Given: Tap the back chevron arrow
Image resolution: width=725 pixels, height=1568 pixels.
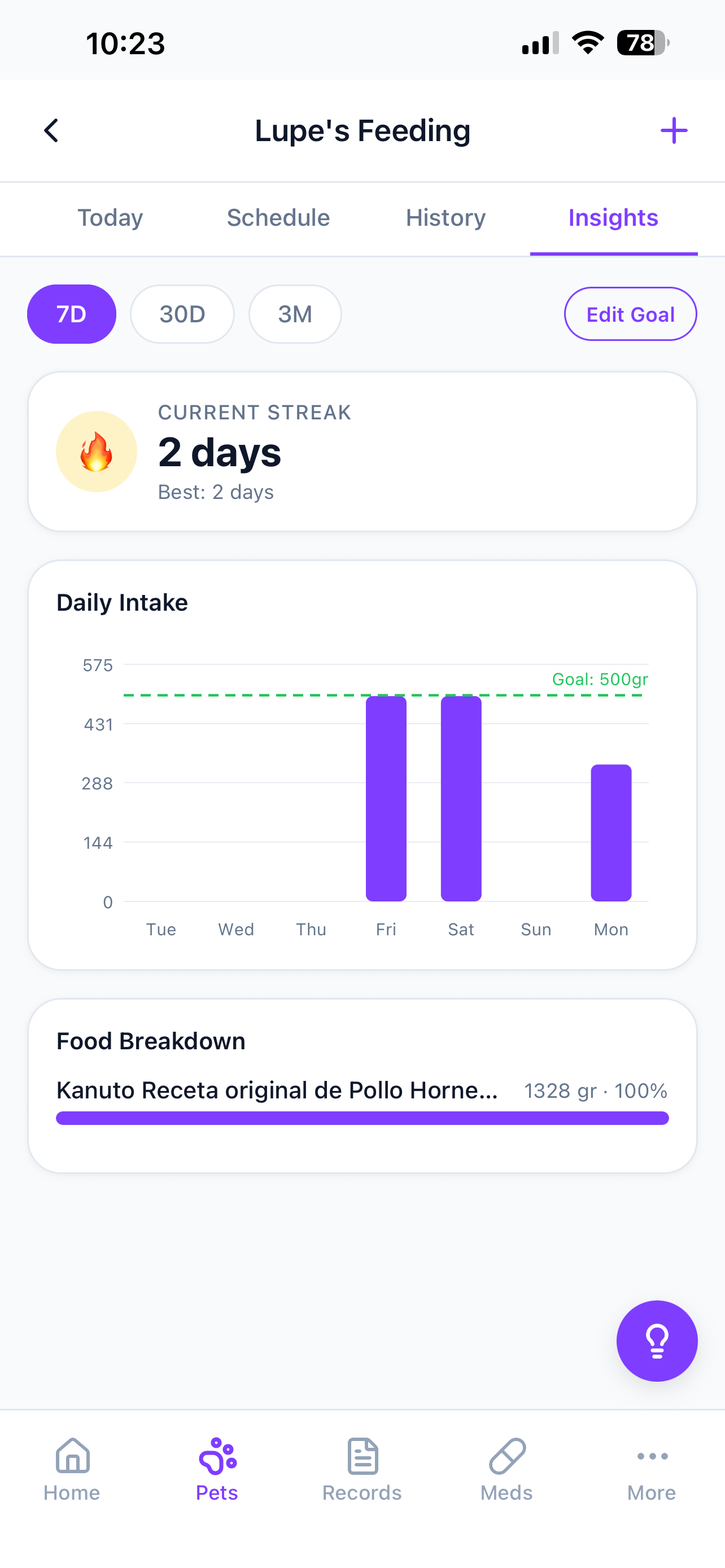Looking at the screenshot, I should tap(52, 131).
